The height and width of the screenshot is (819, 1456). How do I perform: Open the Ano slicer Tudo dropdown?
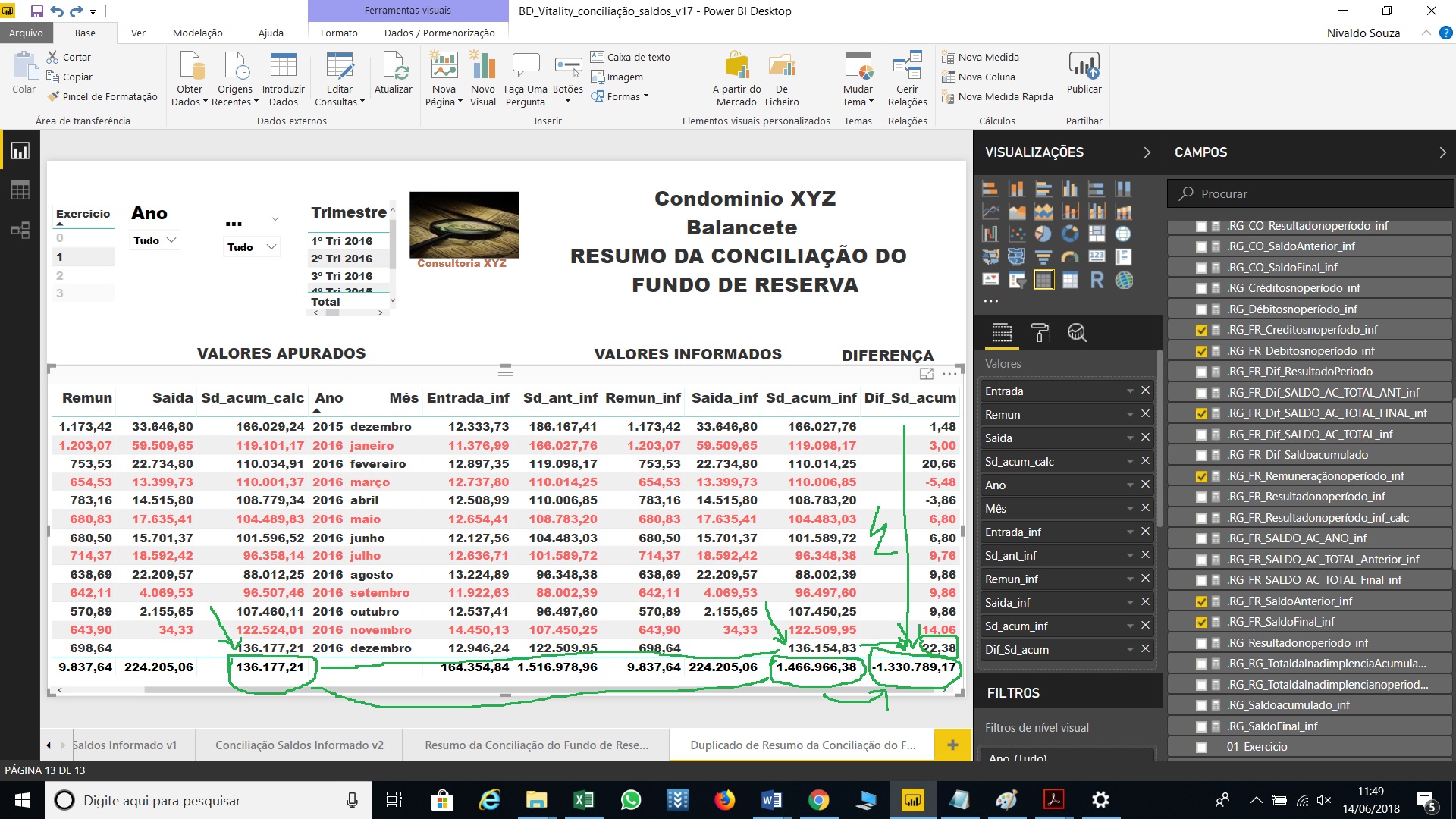click(155, 240)
